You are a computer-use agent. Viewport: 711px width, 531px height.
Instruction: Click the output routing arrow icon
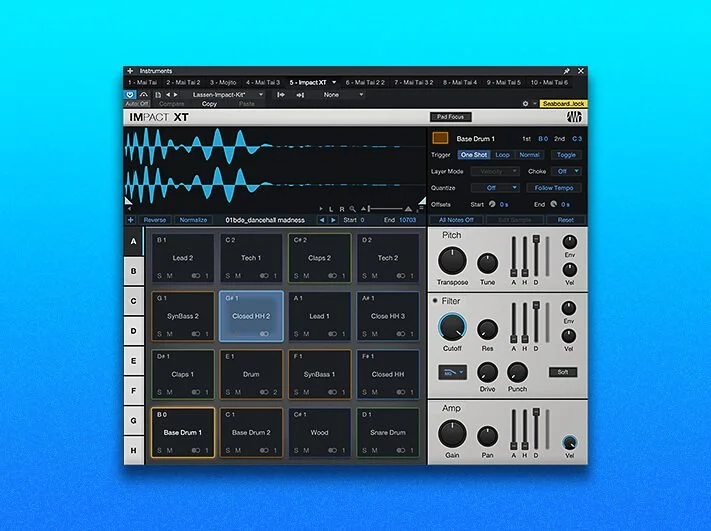point(300,95)
